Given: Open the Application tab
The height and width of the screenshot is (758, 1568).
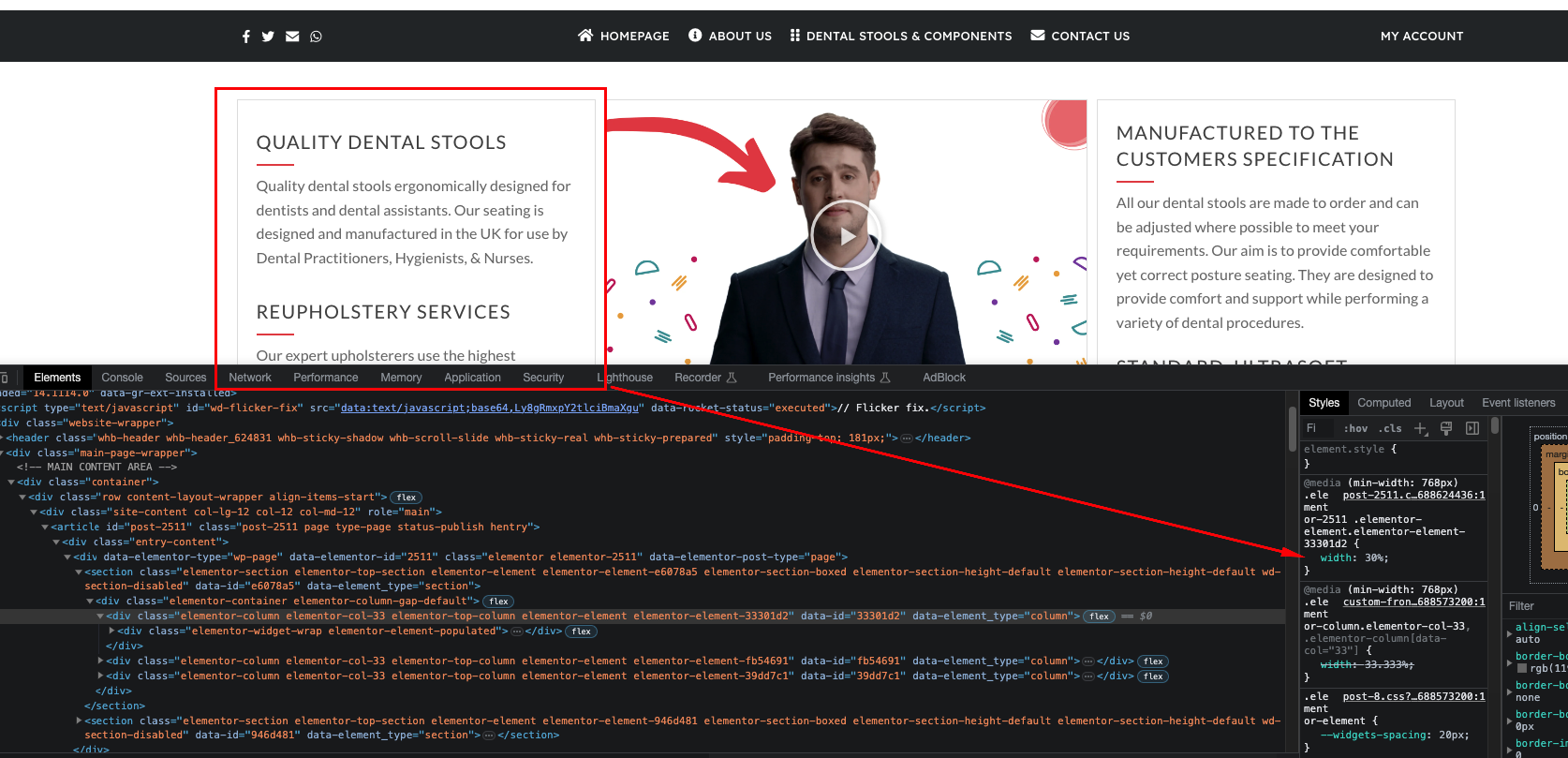Looking at the screenshot, I should pos(473,378).
